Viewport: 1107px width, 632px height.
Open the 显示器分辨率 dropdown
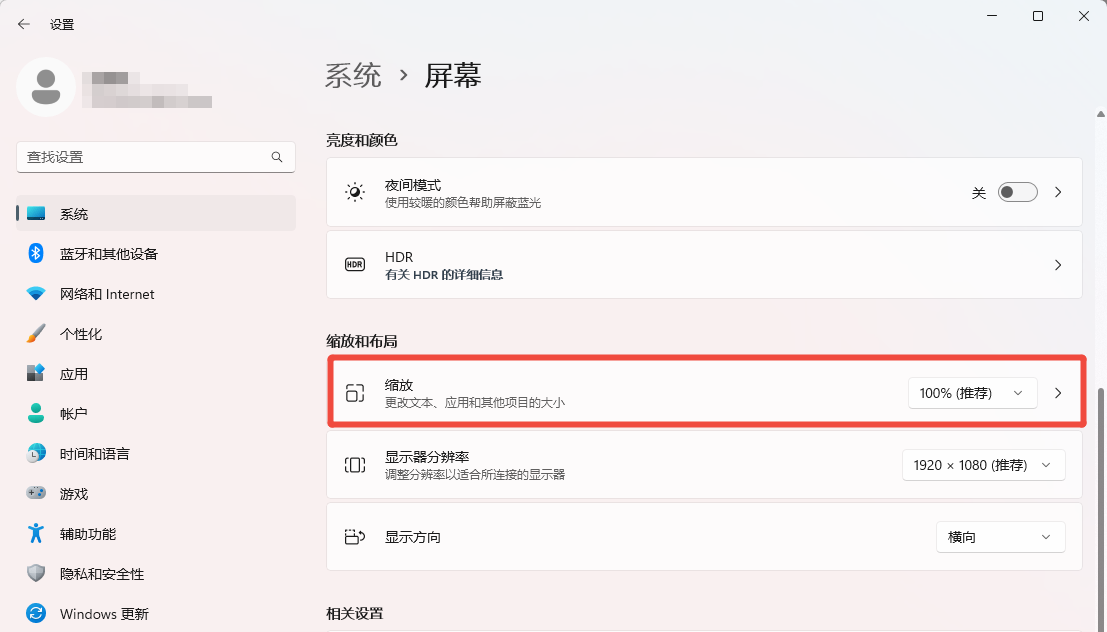point(983,465)
